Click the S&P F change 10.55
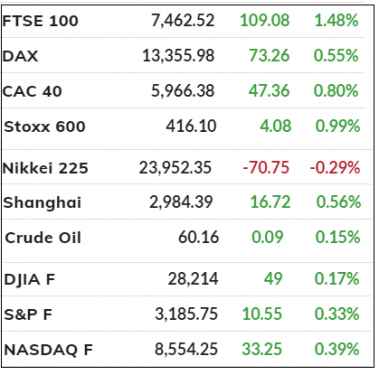The height and width of the screenshot is (375, 379). [x=262, y=314]
